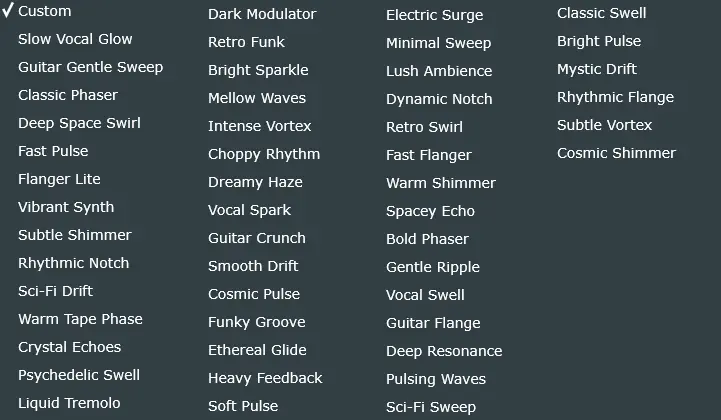Choose the Classic Swell preset

[602, 13]
